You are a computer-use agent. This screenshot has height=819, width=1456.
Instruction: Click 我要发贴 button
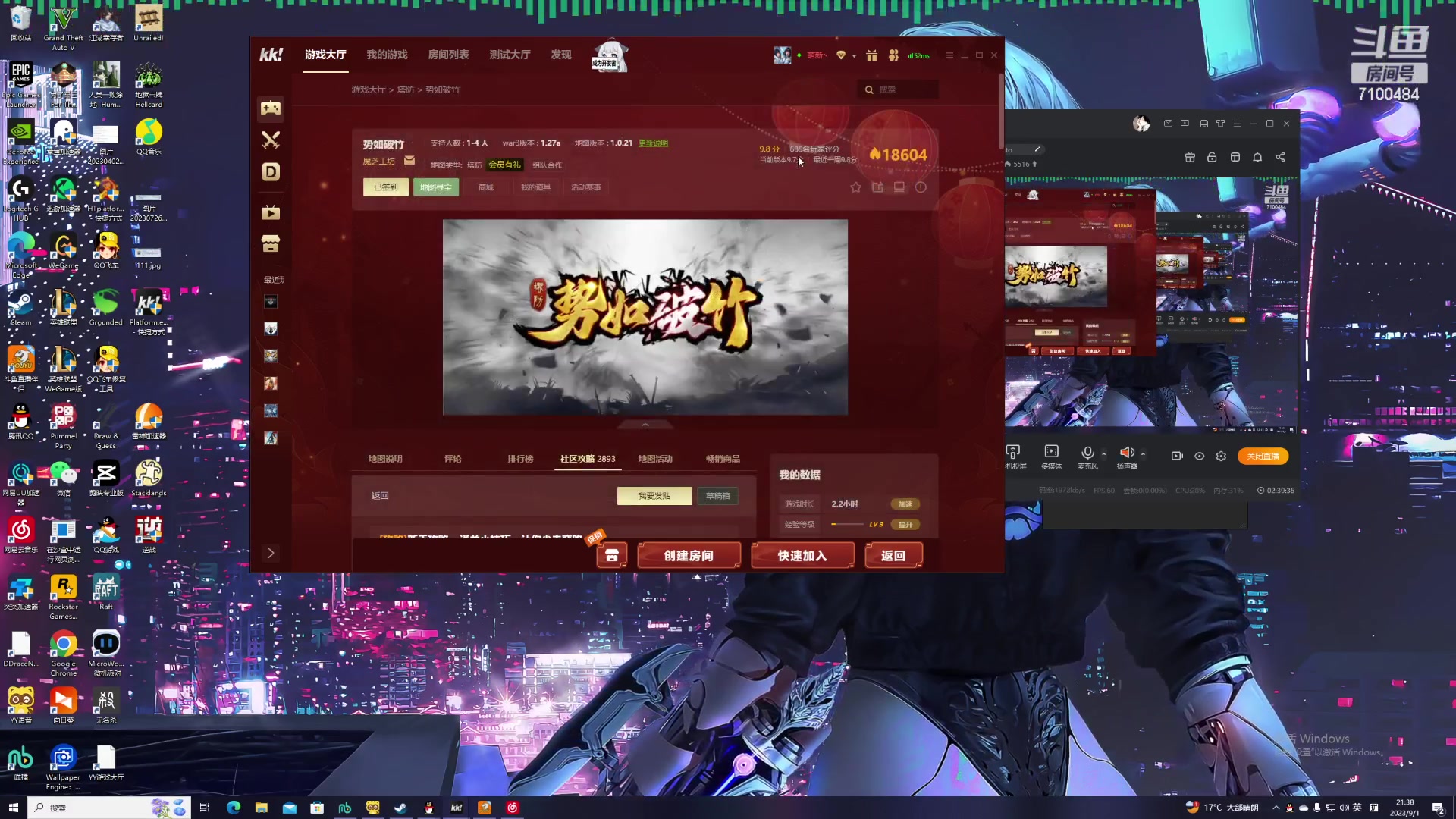[x=654, y=496]
